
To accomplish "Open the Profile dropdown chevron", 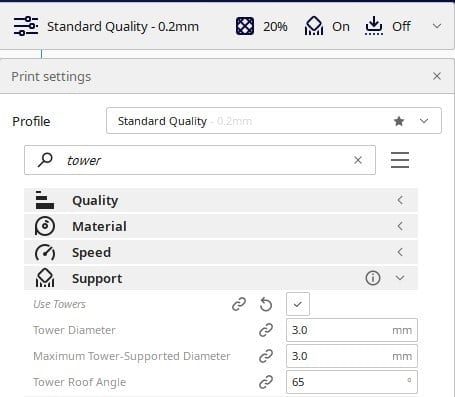I will coord(424,121).
